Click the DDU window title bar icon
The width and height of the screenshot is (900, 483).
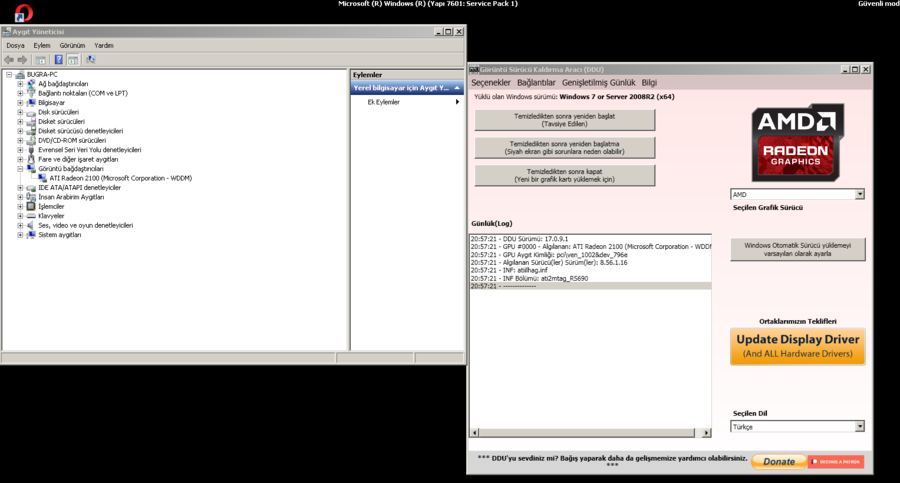pyautogui.click(x=474, y=69)
